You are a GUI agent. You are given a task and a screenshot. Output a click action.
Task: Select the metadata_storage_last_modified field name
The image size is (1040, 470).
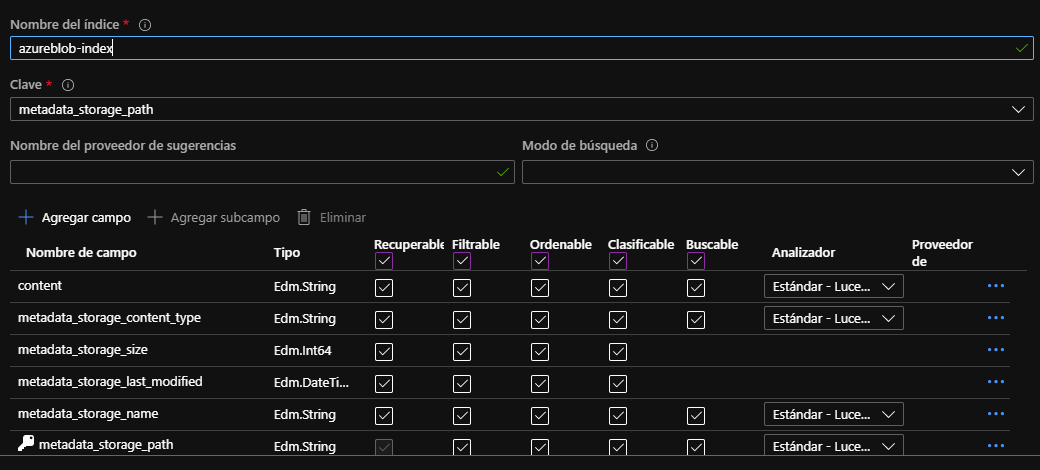(110, 381)
